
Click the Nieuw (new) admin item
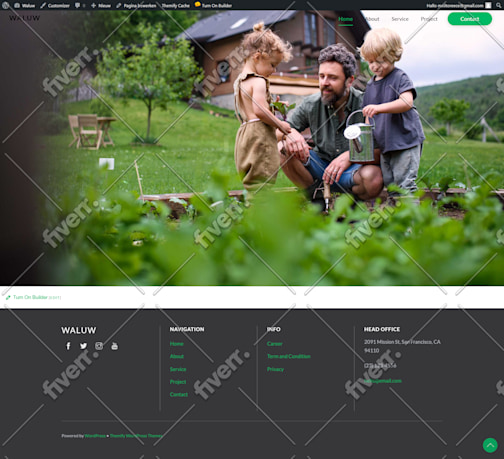(101, 5)
